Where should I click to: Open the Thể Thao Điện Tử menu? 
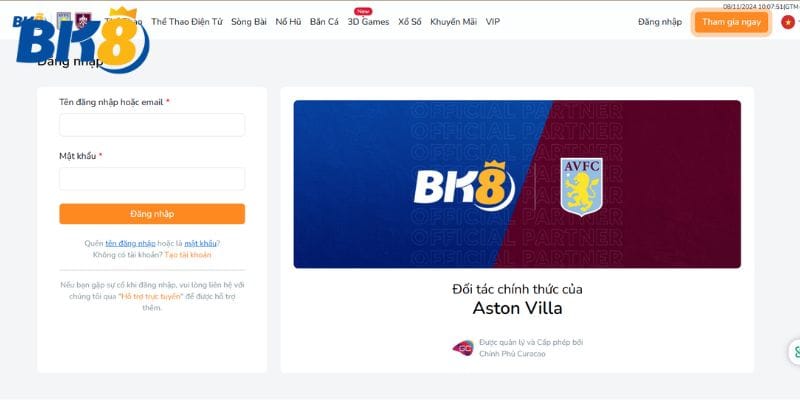pos(187,22)
